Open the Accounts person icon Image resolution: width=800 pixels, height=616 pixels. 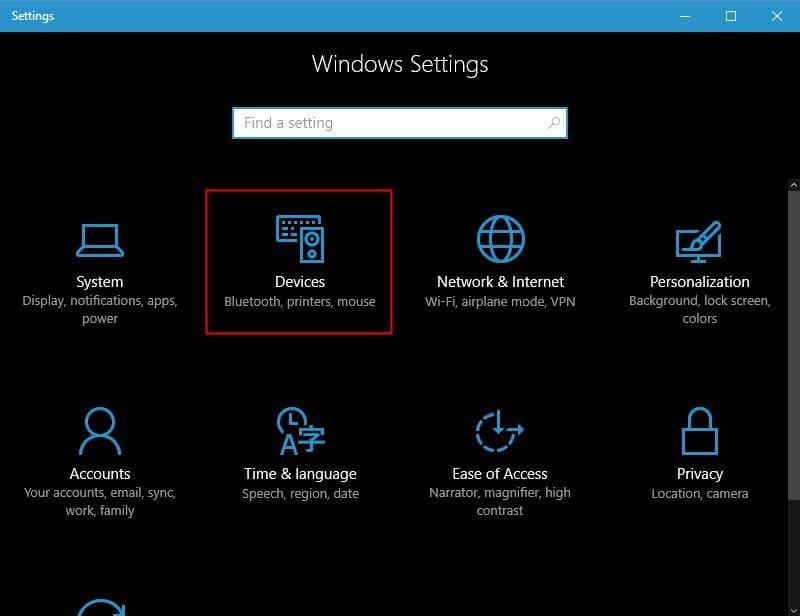click(100, 431)
